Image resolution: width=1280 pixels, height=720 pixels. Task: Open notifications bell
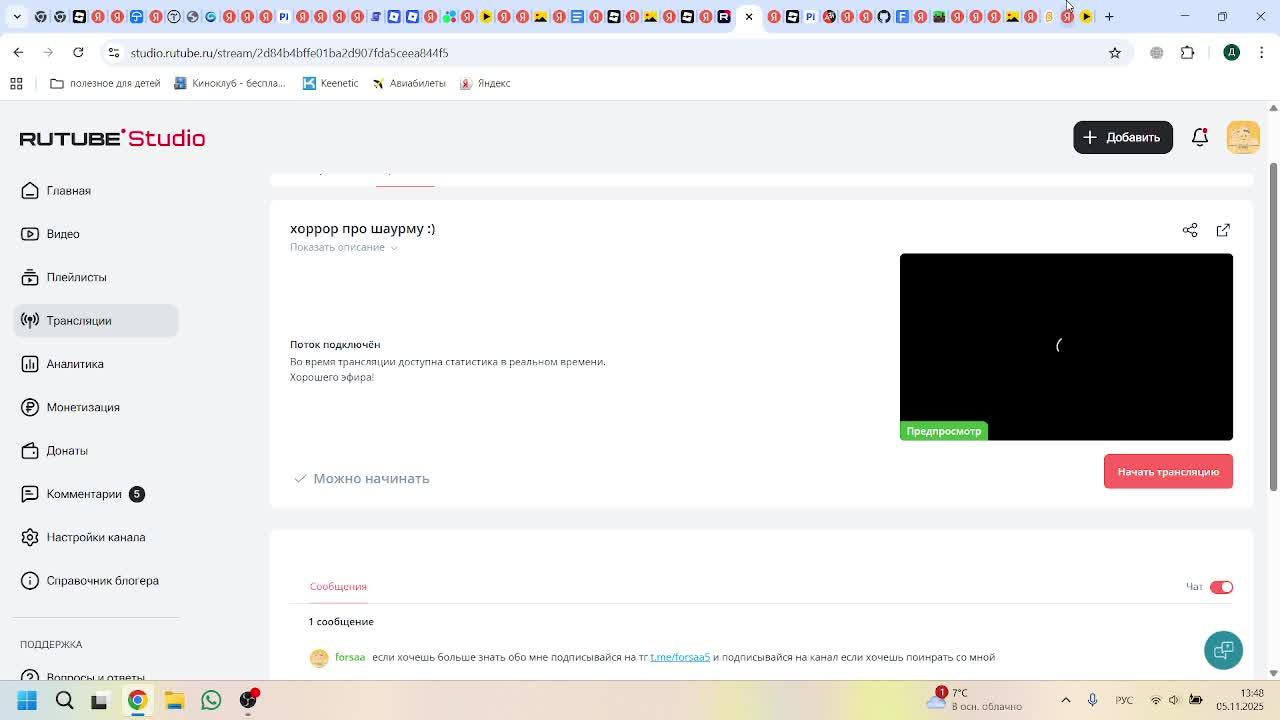click(1200, 137)
